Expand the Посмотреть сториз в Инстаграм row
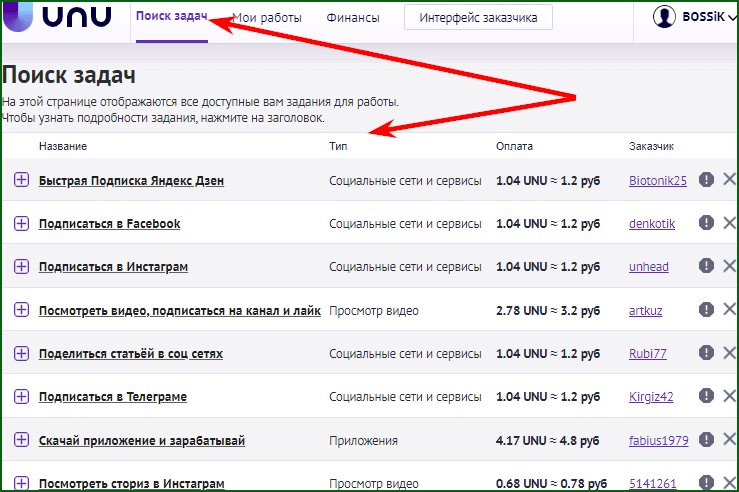Viewport: 739px width, 492px height. [x=21, y=483]
